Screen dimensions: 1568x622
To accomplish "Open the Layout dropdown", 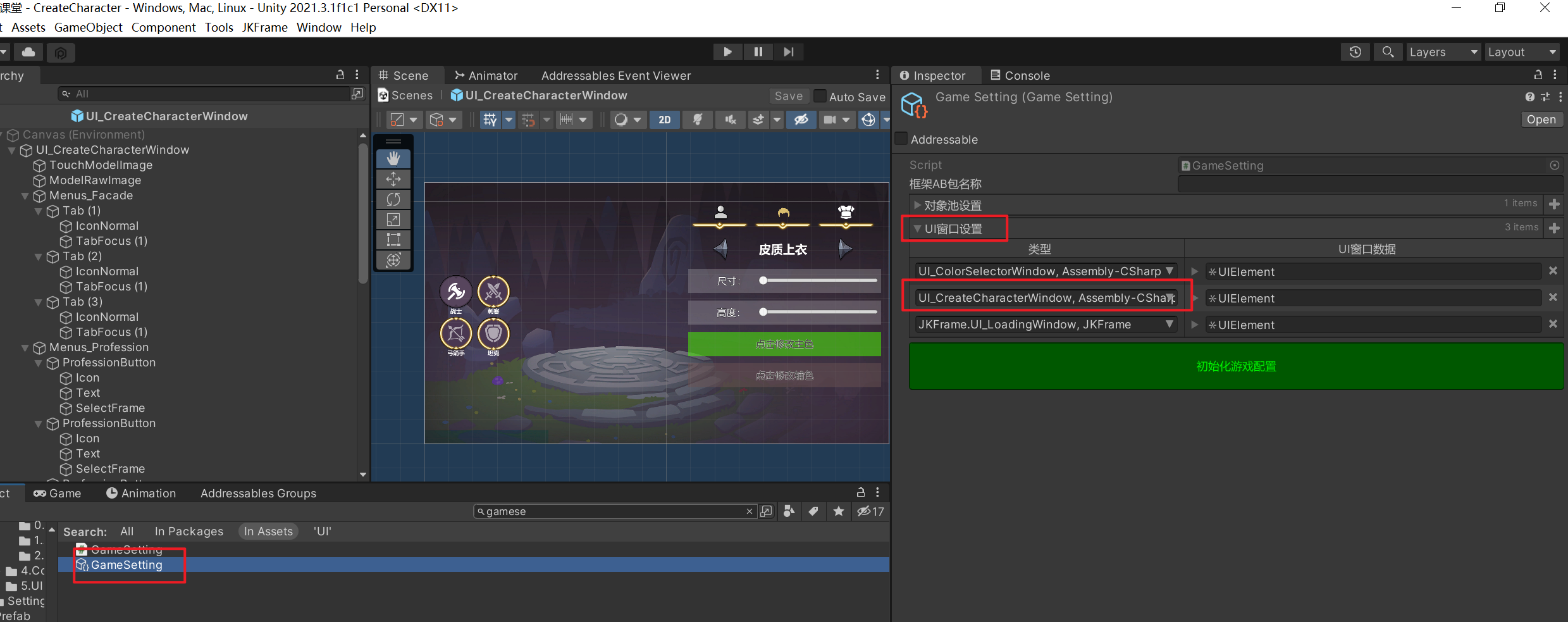I will pyautogui.click(x=1522, y=52).
